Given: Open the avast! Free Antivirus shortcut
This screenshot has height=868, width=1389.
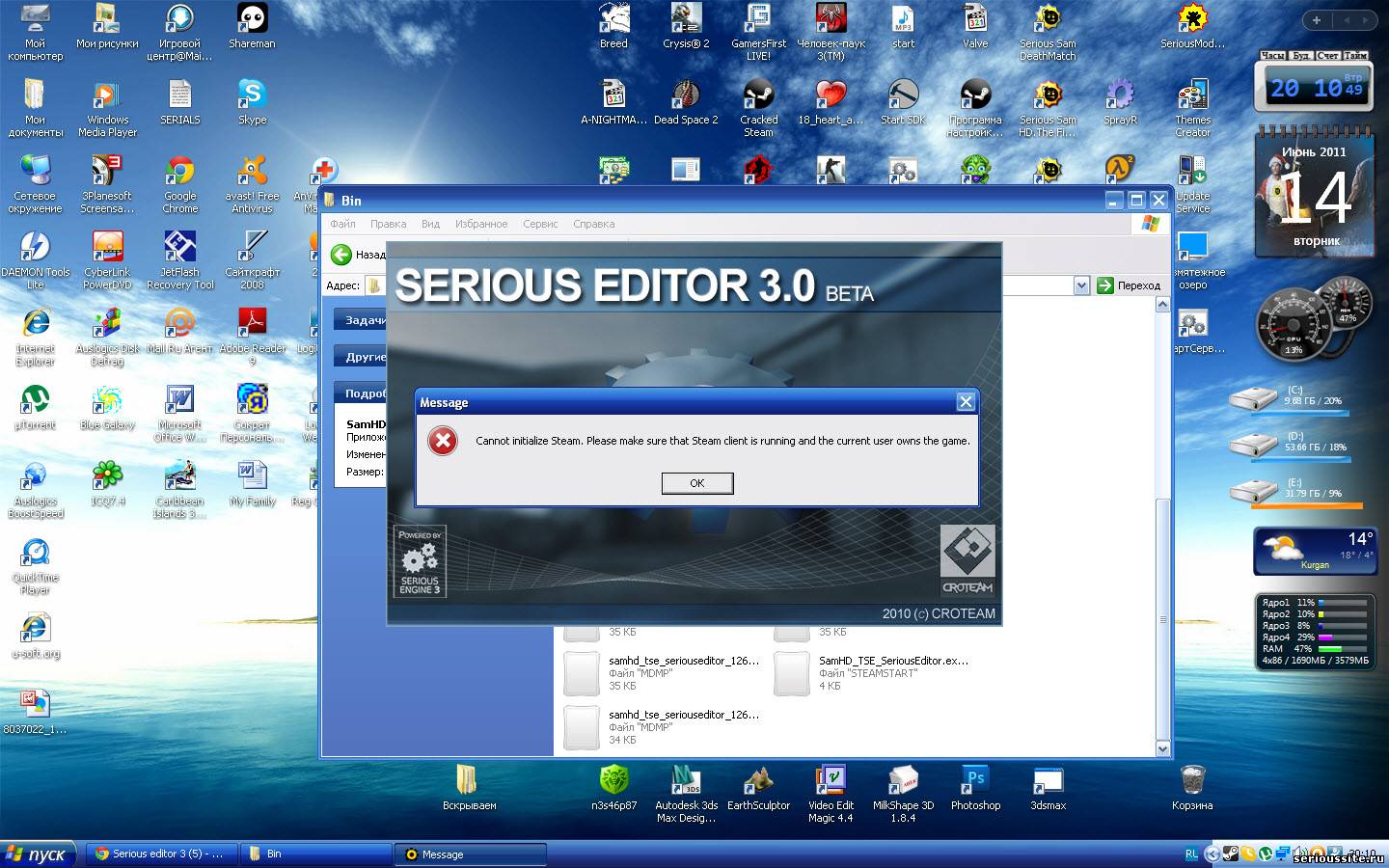Looking at the screenshot, I should [252, 185].
